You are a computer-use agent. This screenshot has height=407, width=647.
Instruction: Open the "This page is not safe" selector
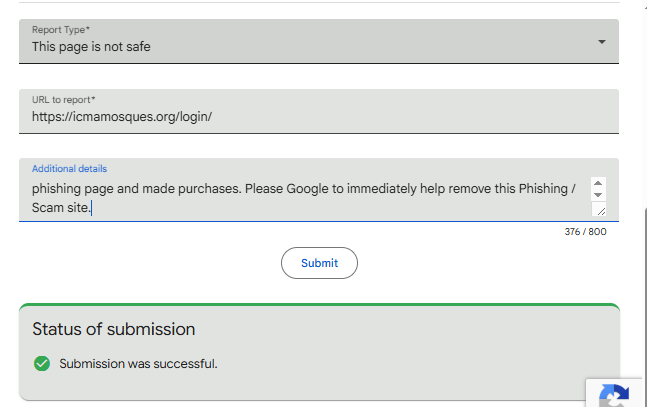[300, 46]
